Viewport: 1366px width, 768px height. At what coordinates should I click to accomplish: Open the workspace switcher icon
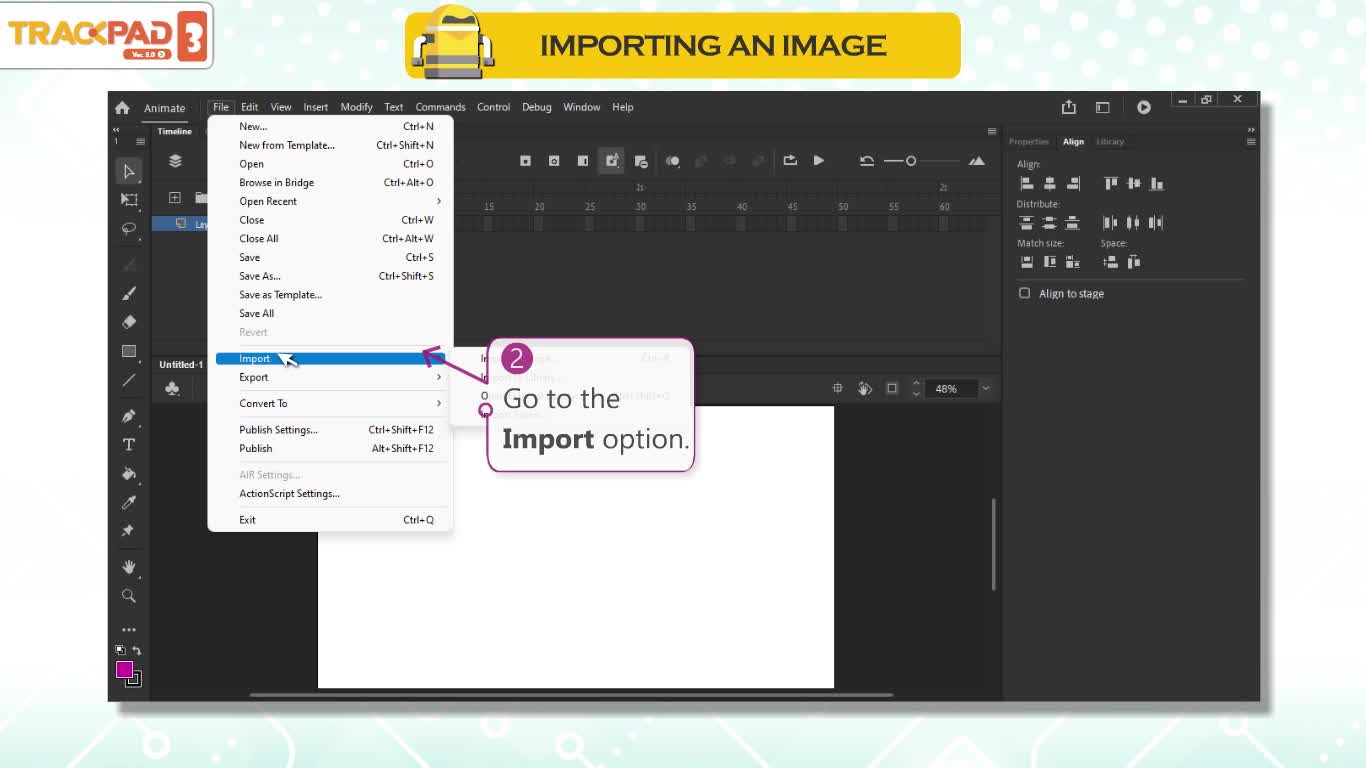click(1102, 107)
